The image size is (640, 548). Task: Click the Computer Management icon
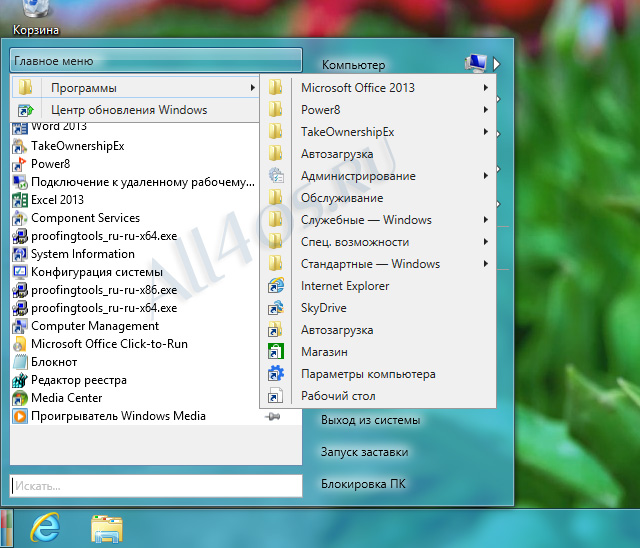[20, 326]
